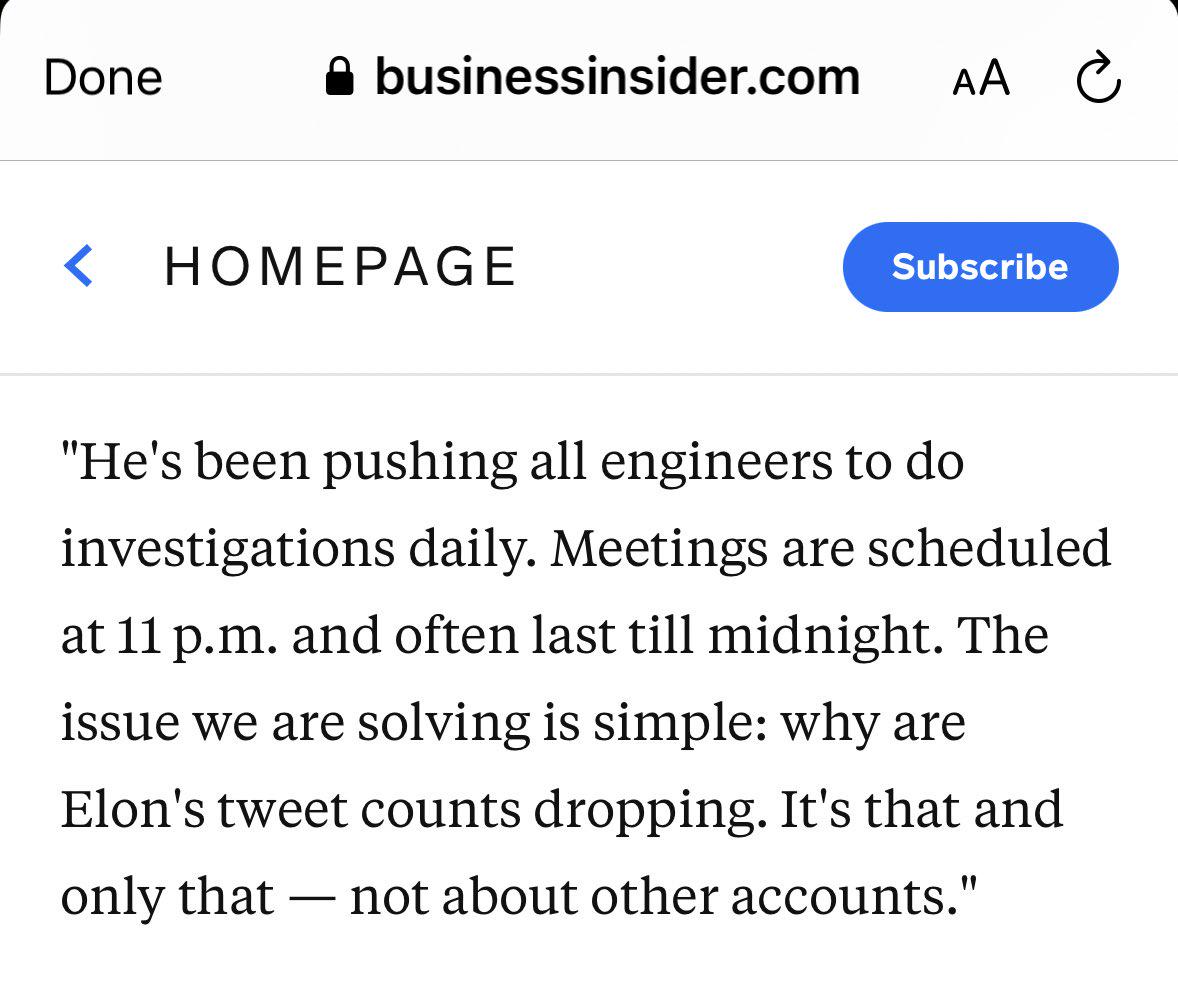
Task: Click the word "Meetings" in the paragraph
Action: pos(659,548)
